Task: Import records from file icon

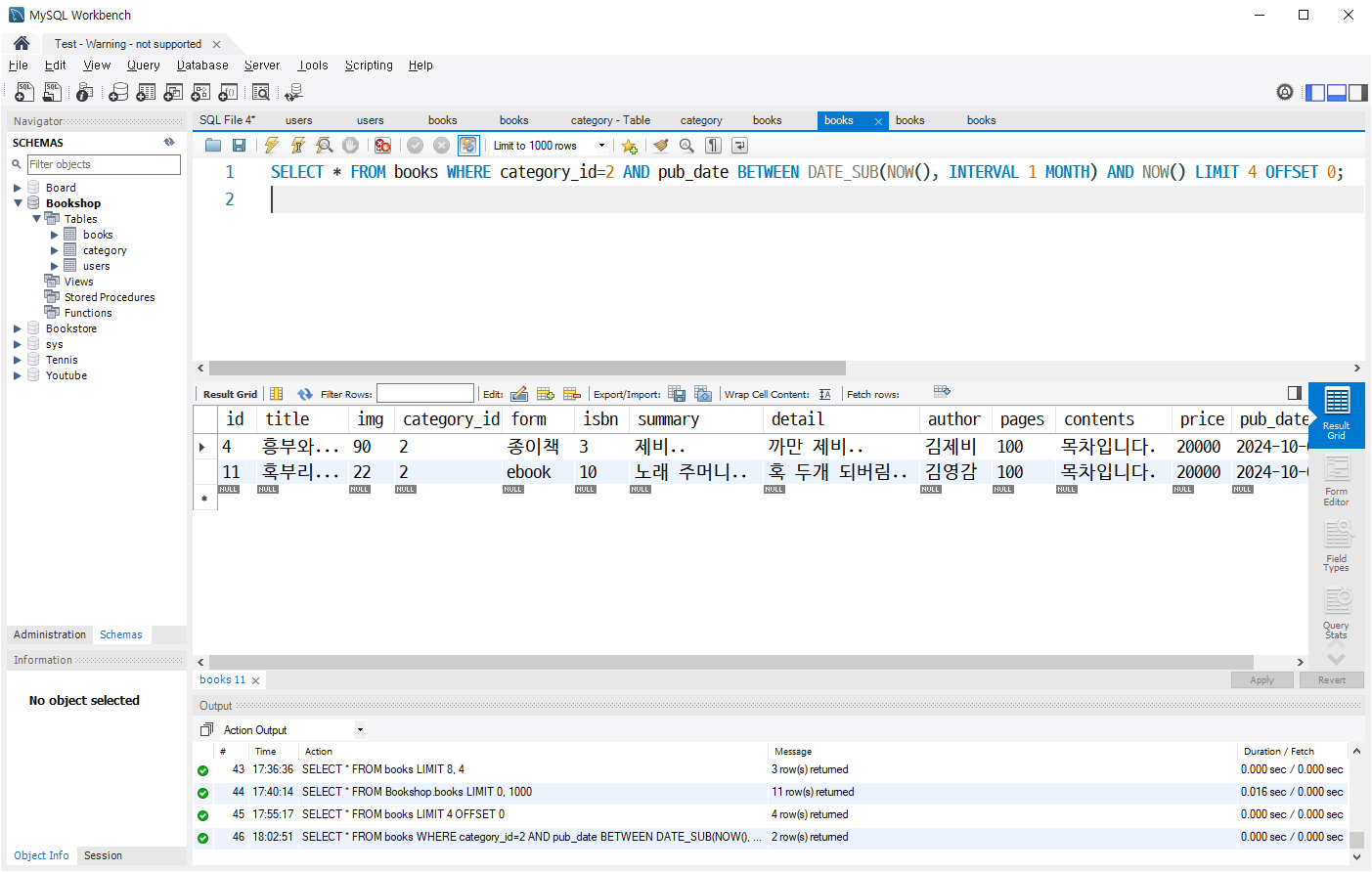Action: pyautogui.click(x=703, y=394)
